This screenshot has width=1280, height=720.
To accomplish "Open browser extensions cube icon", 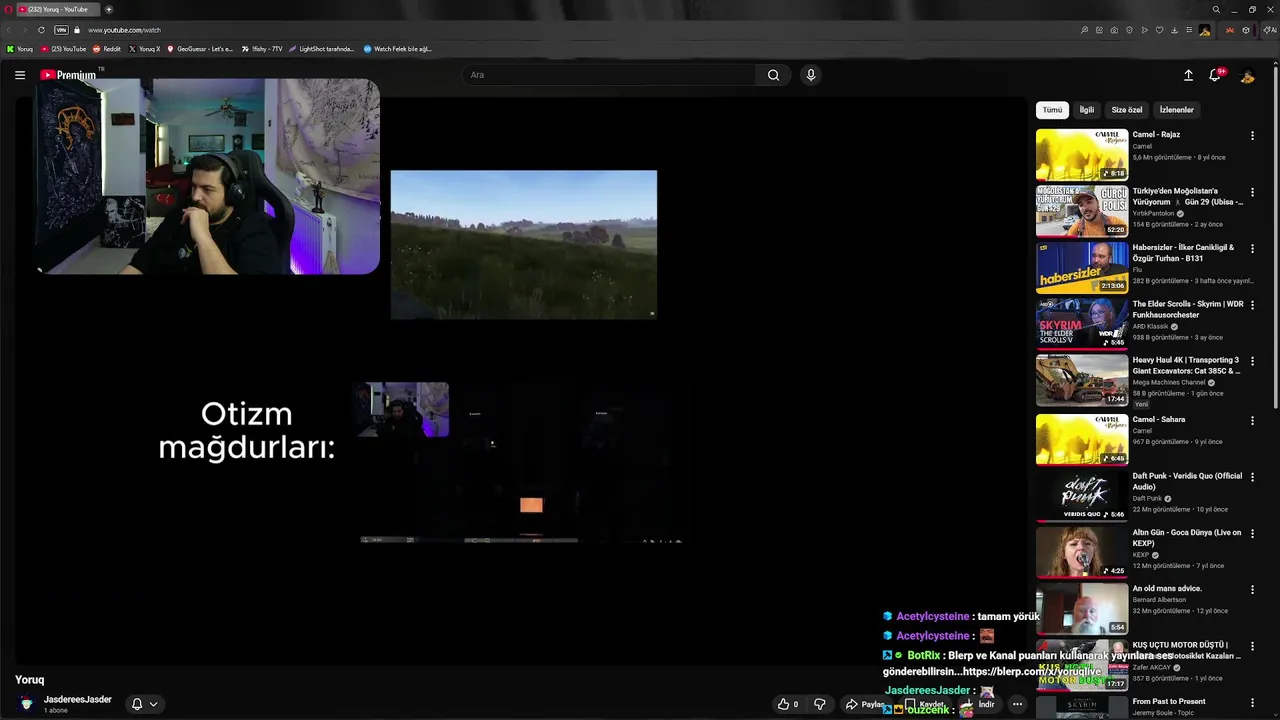I will [1246, 30].
